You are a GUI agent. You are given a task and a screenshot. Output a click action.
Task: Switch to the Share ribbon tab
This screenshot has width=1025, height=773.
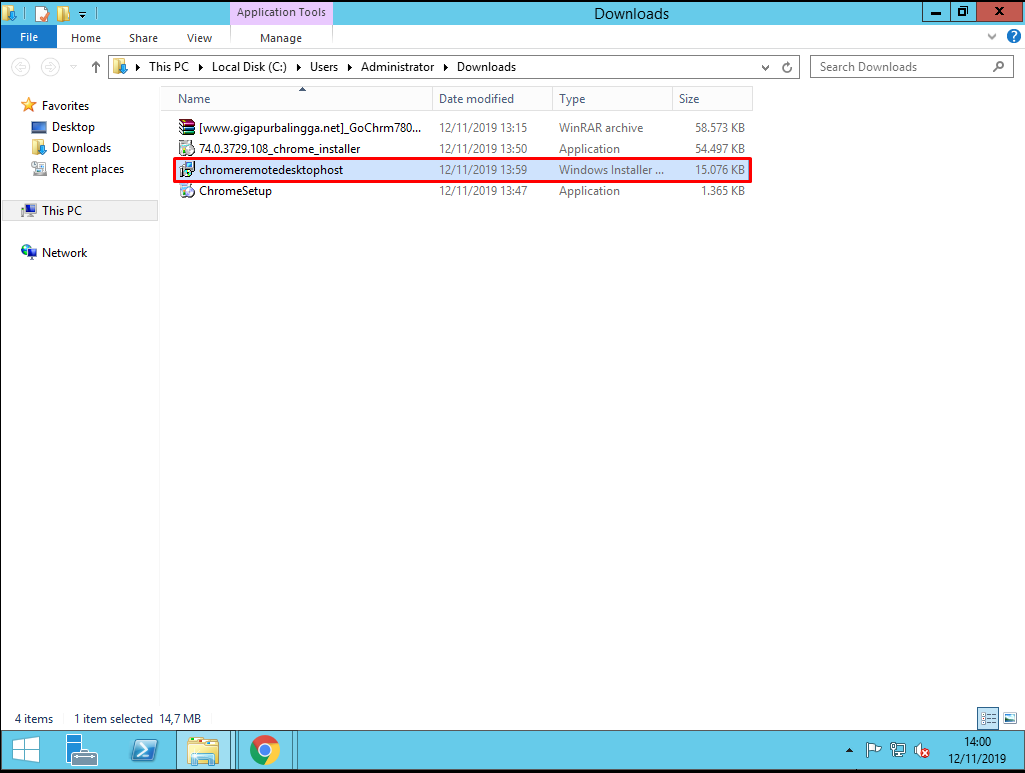[143, 38]
